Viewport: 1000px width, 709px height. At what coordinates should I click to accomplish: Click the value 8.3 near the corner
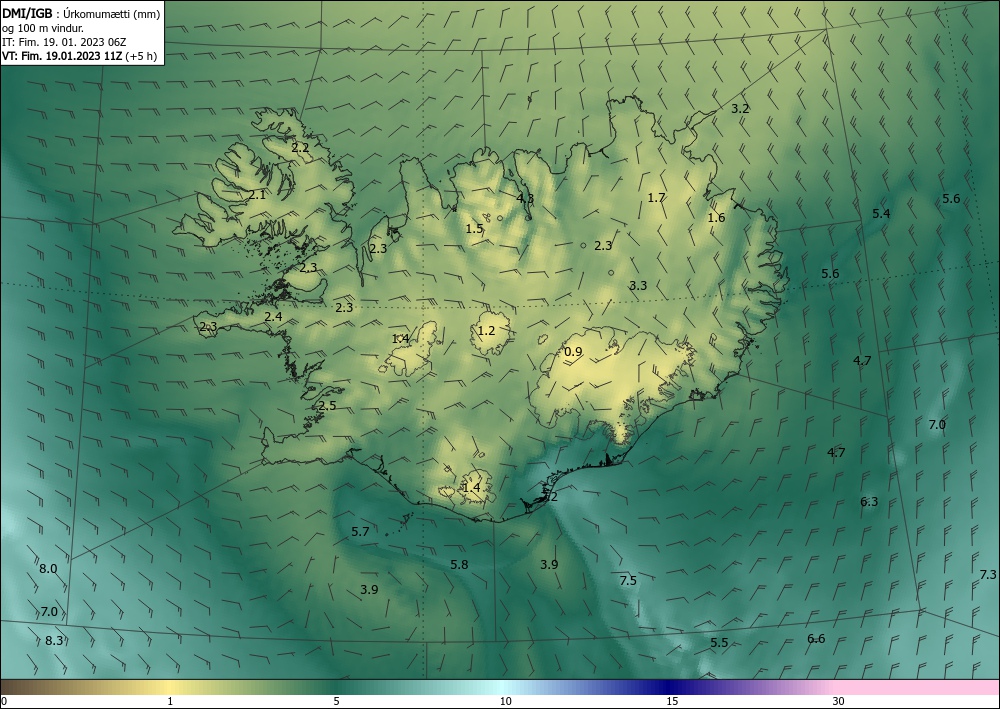54,641
